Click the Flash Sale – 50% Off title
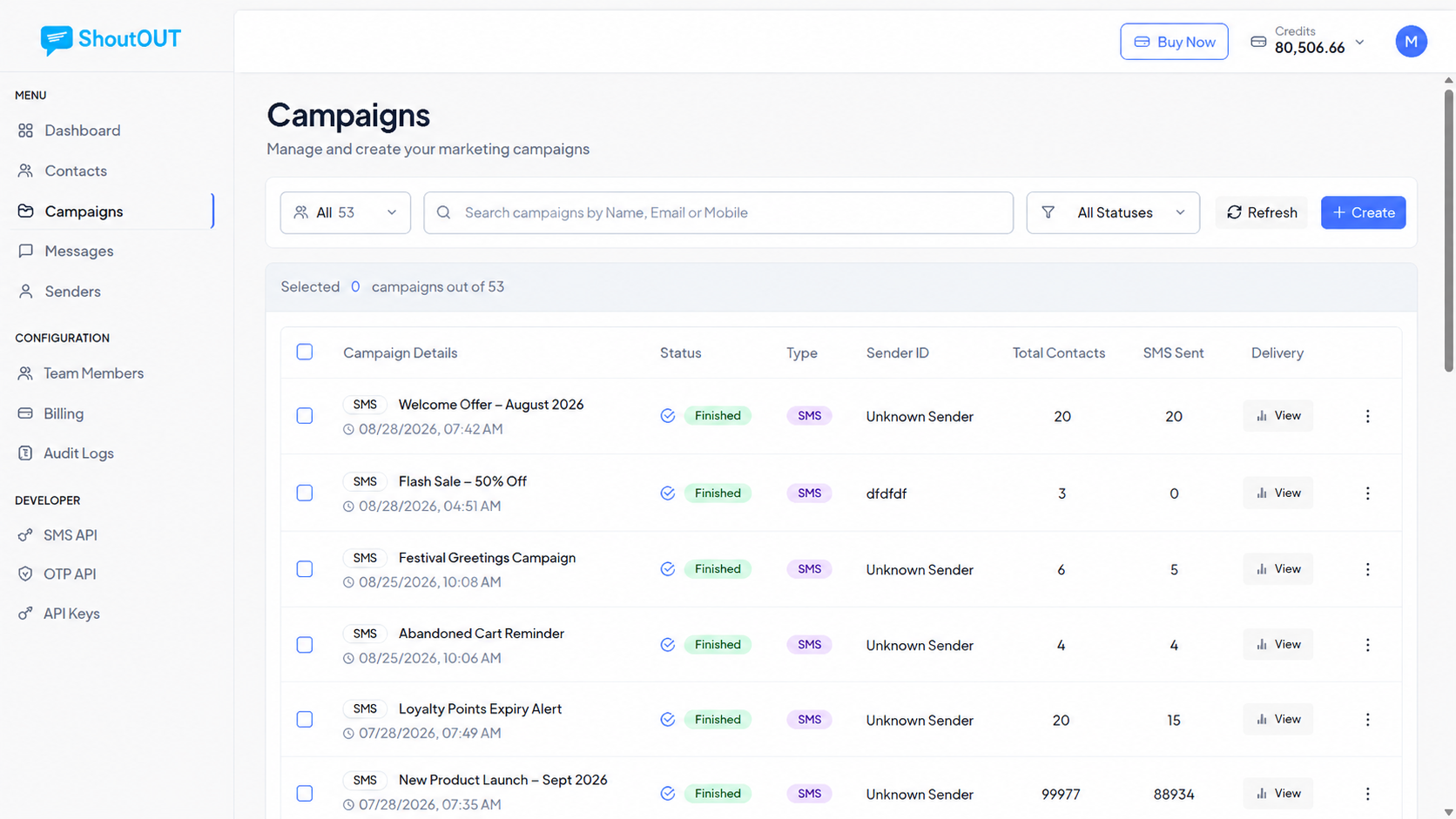 pyautogui.click(x=462, y=481)
